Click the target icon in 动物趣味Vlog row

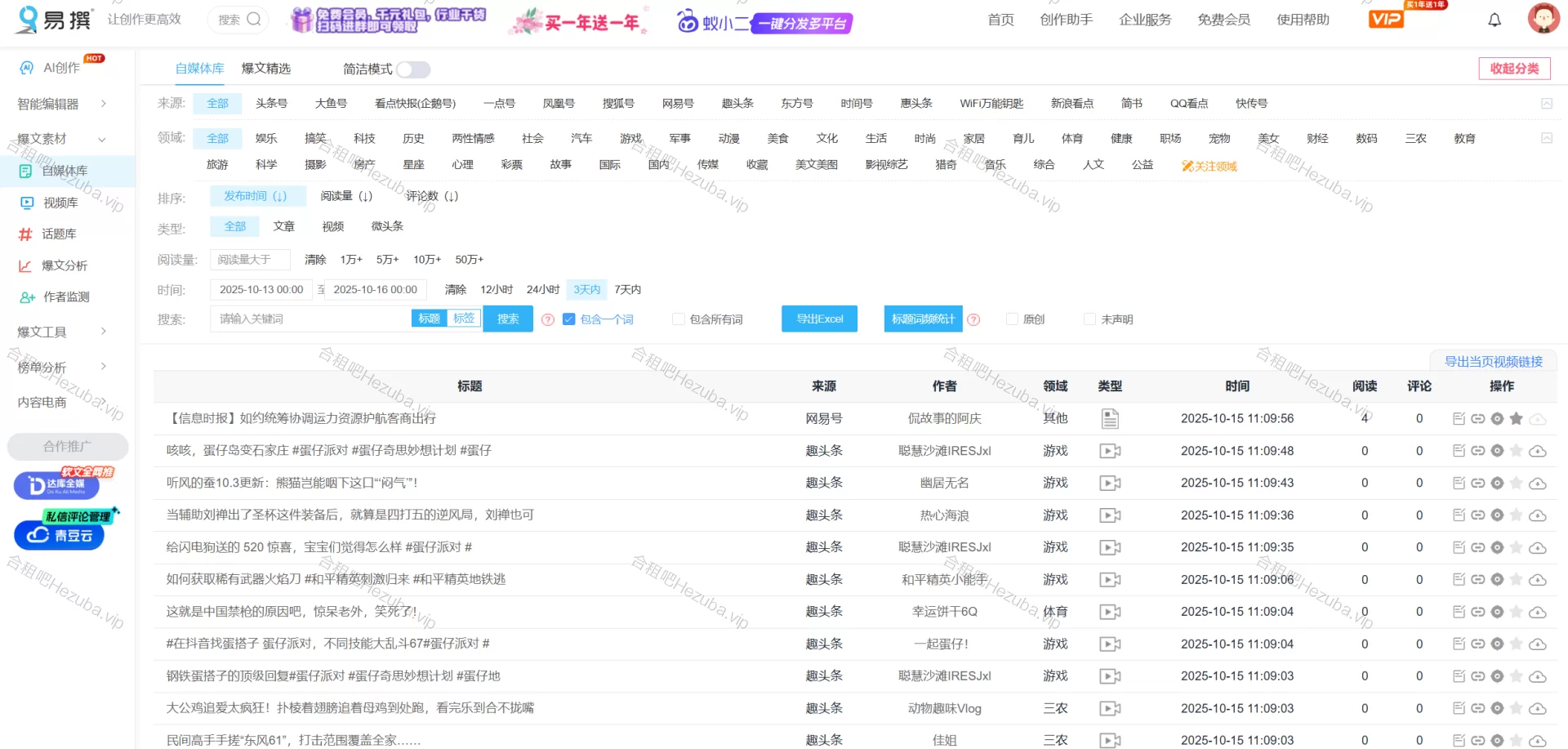[x=1497, y=708]
